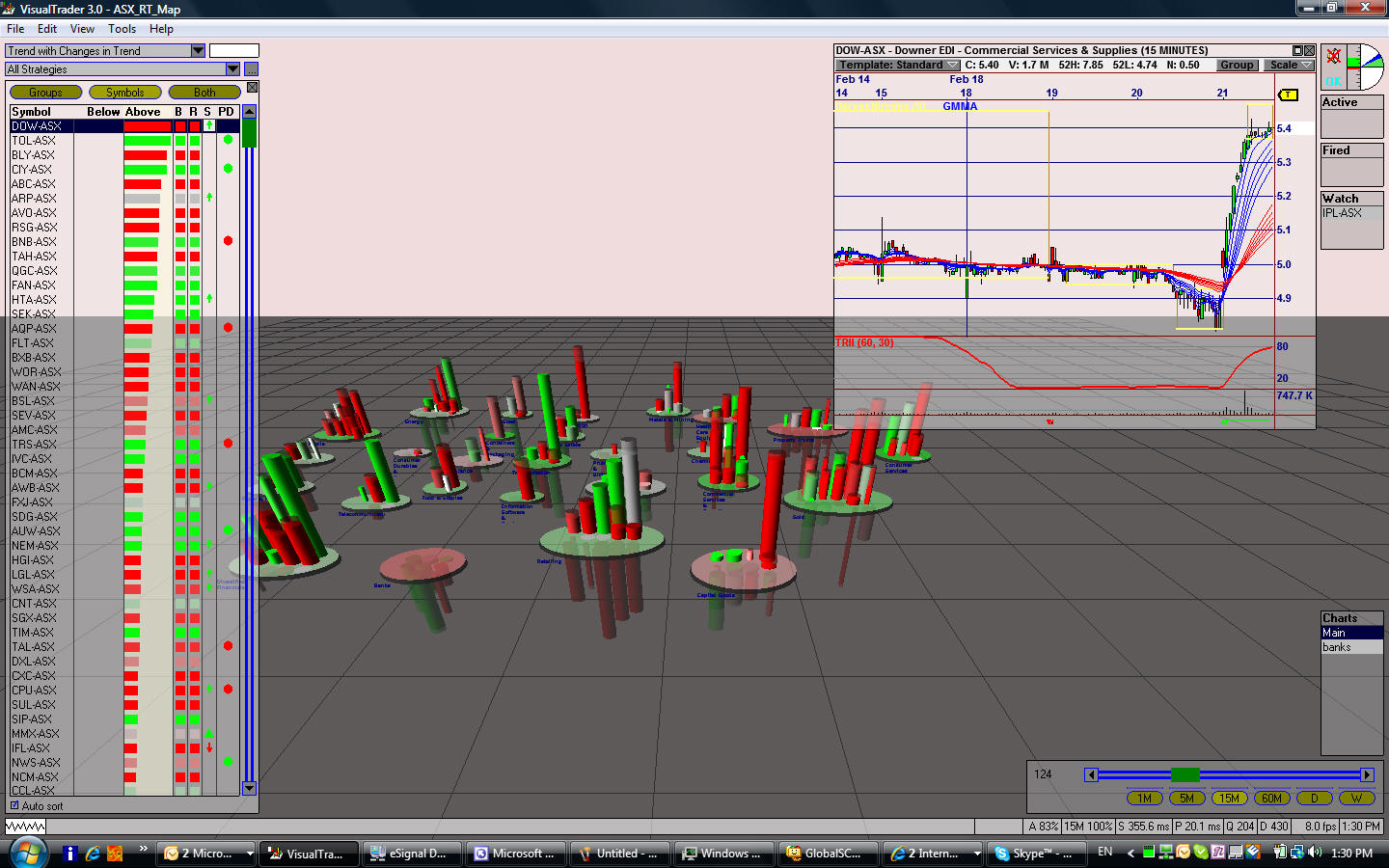This screenshot has width=1389, height=868.
Task: Click the Active panel header
Action: pos(1352,102)
